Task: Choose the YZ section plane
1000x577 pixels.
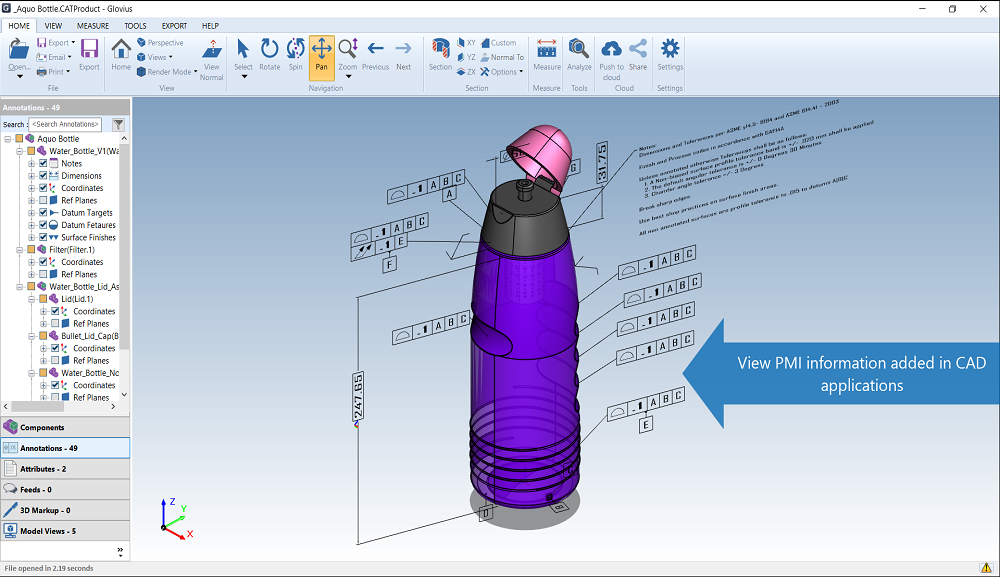Action: 466,57
